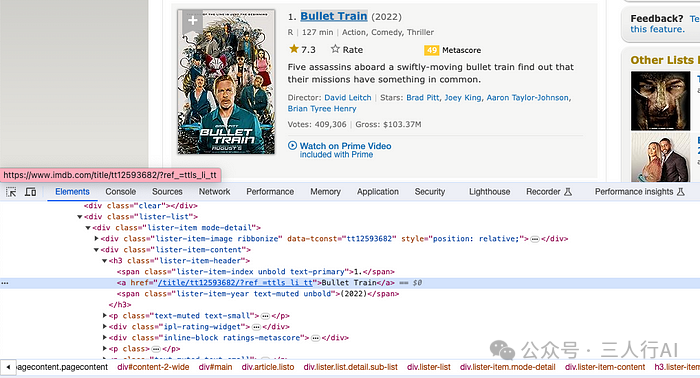Viewport: 700px width, 378px height.
Task: Click the pagecontent.pagecontent breadcrumb
Action: click(62, 367)
